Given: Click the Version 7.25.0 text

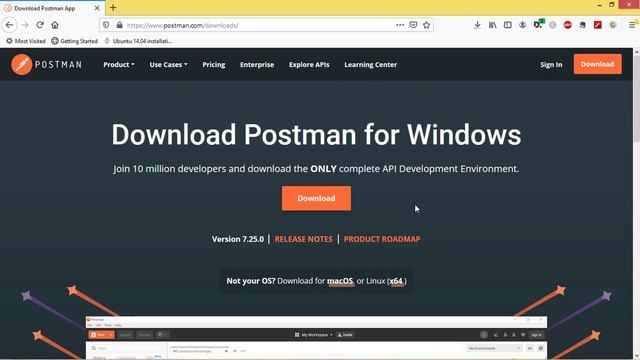Looking at the screenshot, I should [x=238, y=239].
